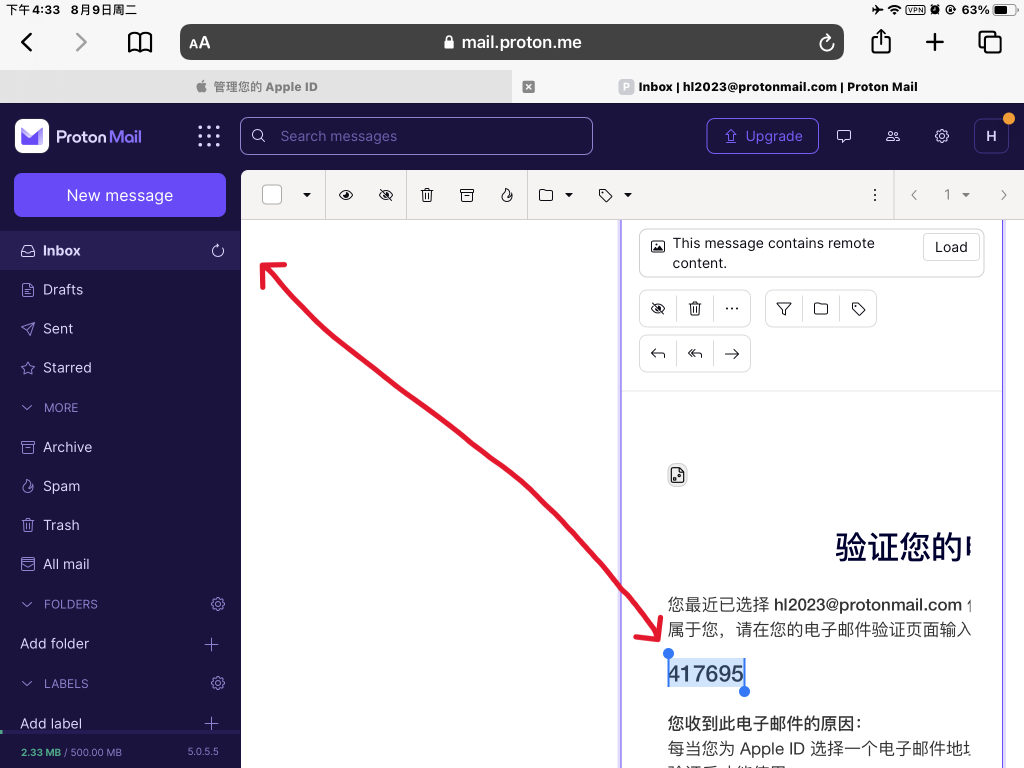Tap the AA reader text size button
Image resolution: width=1024 pixels, height=768 pixels.
[199, 43]
